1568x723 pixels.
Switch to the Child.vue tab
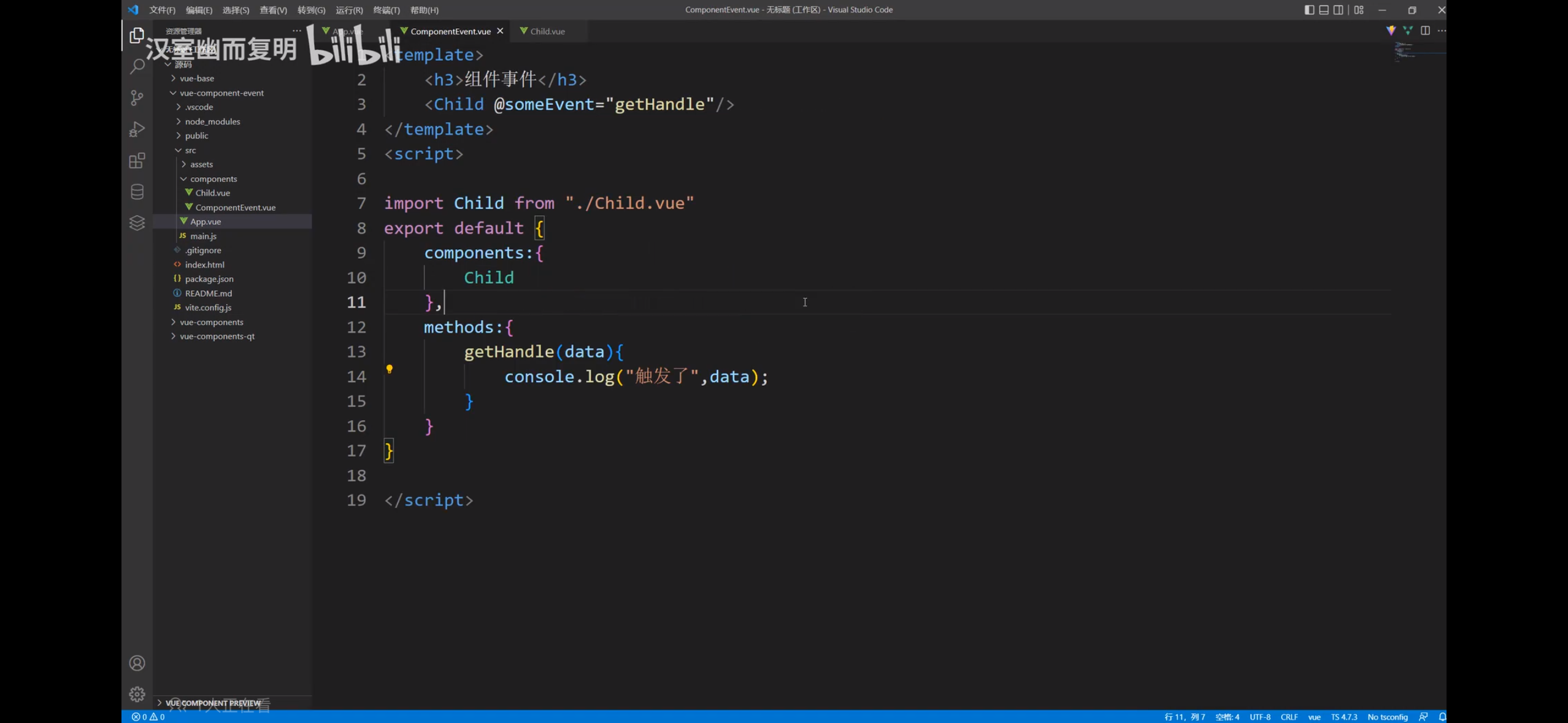[547, 31]
